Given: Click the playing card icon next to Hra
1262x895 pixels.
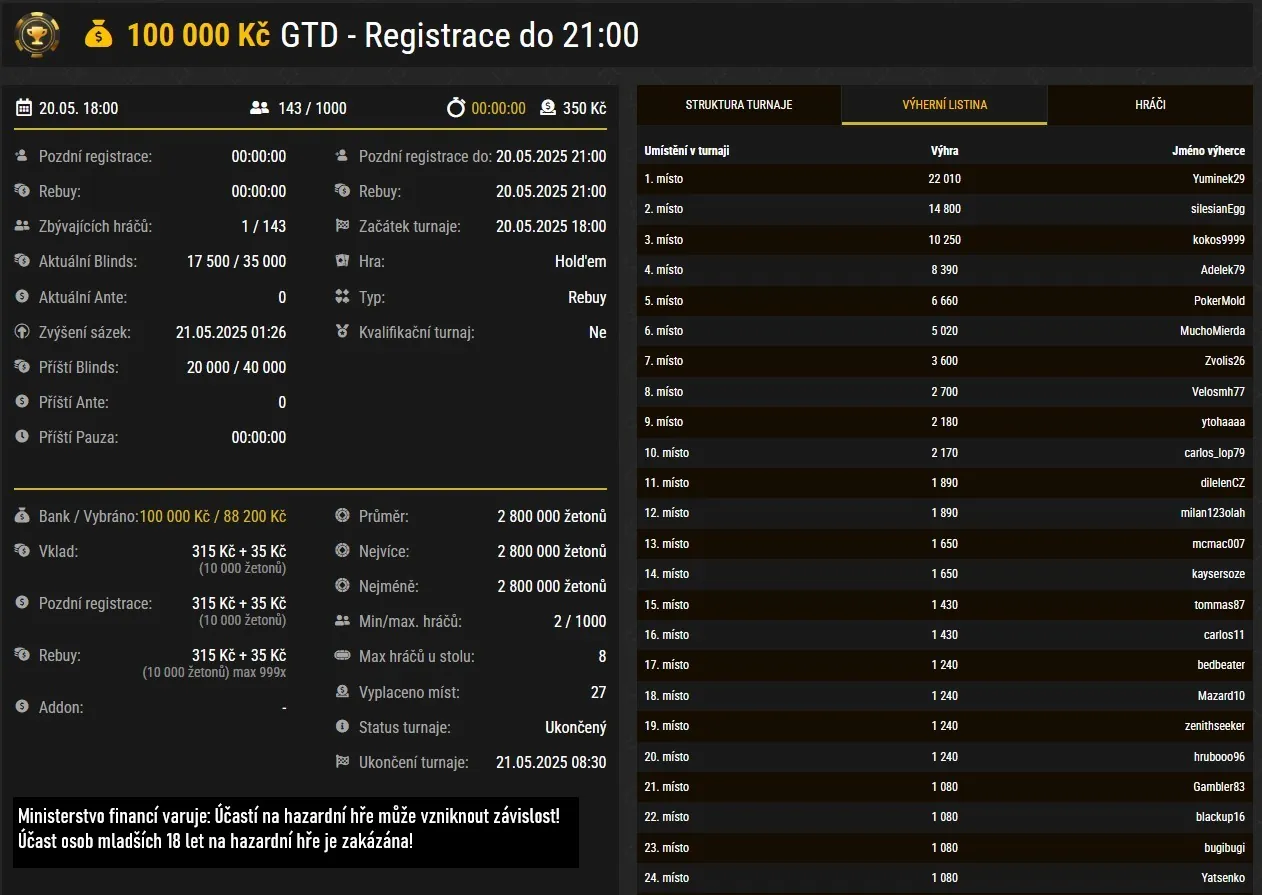Looking at the screenshot, I should (342, 261).
